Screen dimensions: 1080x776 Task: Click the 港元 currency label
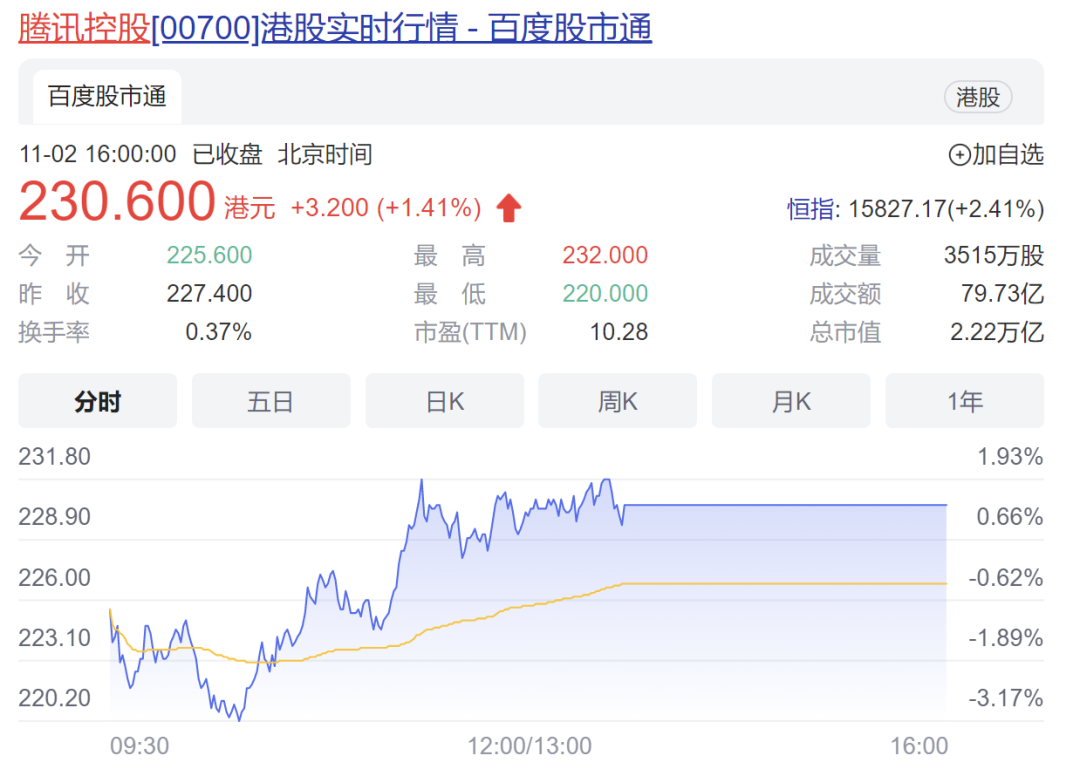pyautogui.click(x=249, y=208)
